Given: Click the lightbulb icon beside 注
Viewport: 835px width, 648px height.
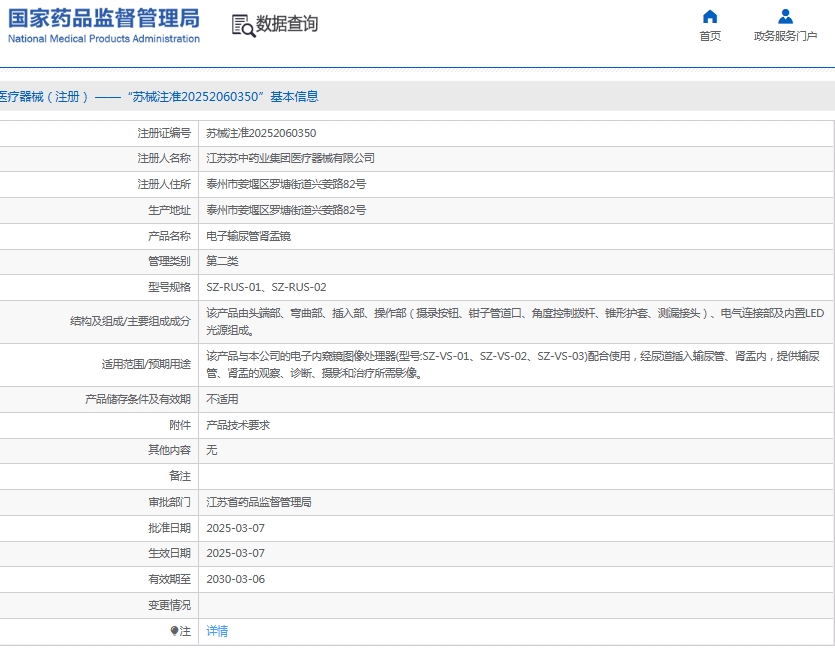Looking at the screenshot, I should [174, 631].
